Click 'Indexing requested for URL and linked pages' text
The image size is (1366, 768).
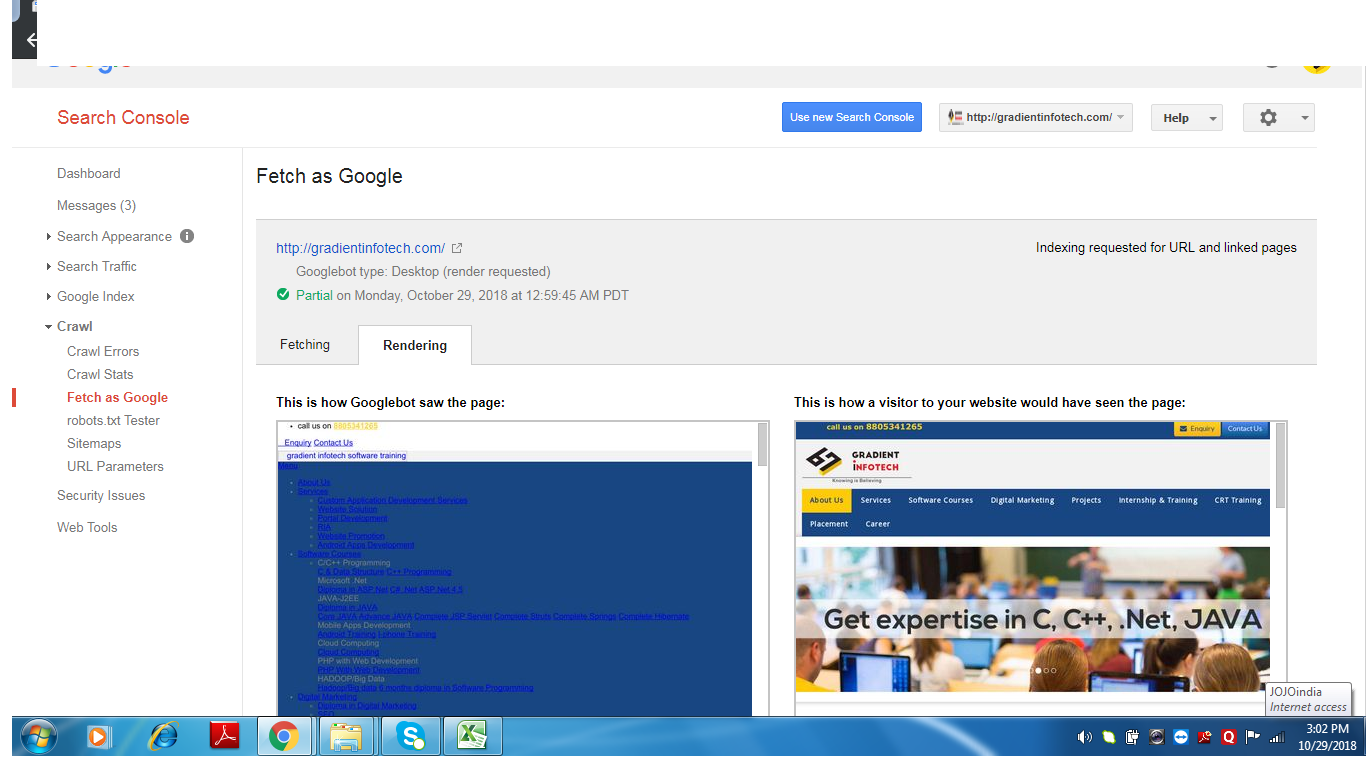(1166, 247)
